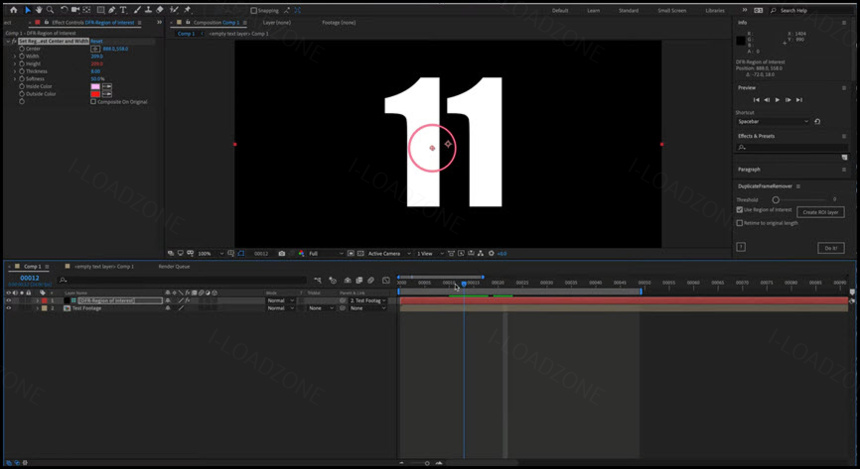Select the Pan Behind anchor point tool

tap(87, 10)
